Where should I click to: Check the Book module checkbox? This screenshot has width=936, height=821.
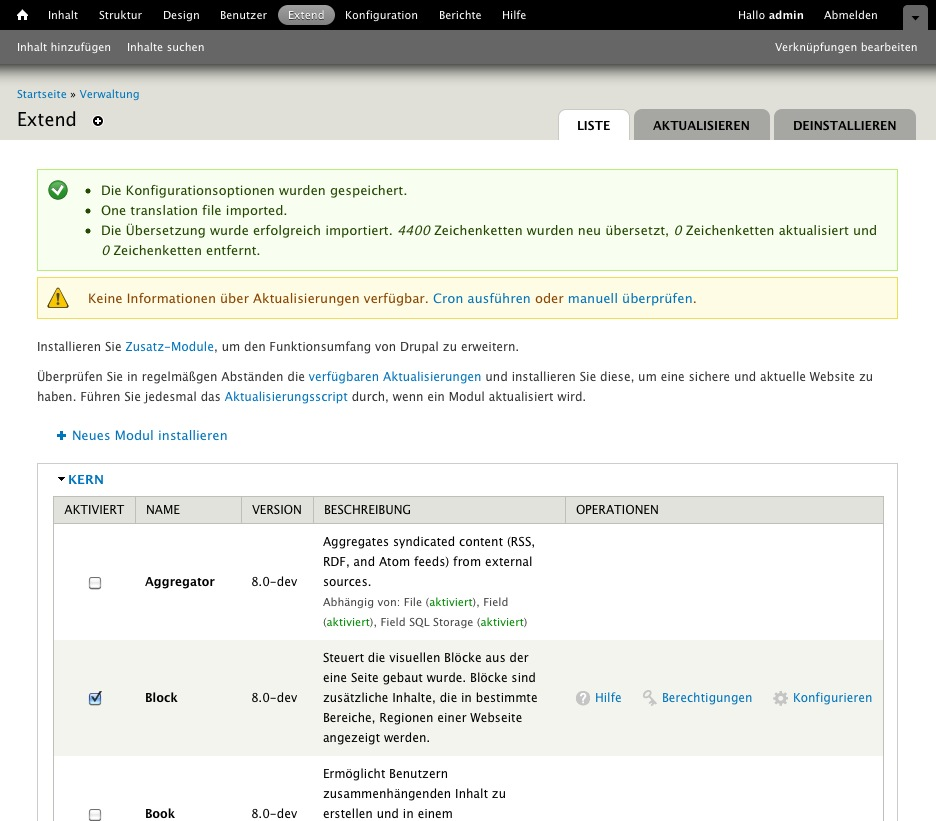pos(95,814)
